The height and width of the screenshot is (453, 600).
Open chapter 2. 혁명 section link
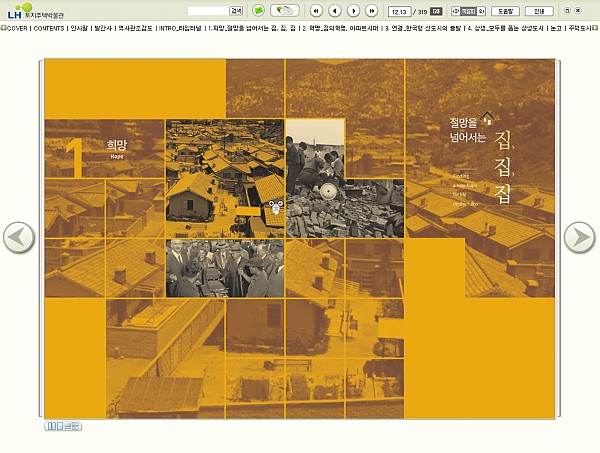coord(340,28)
